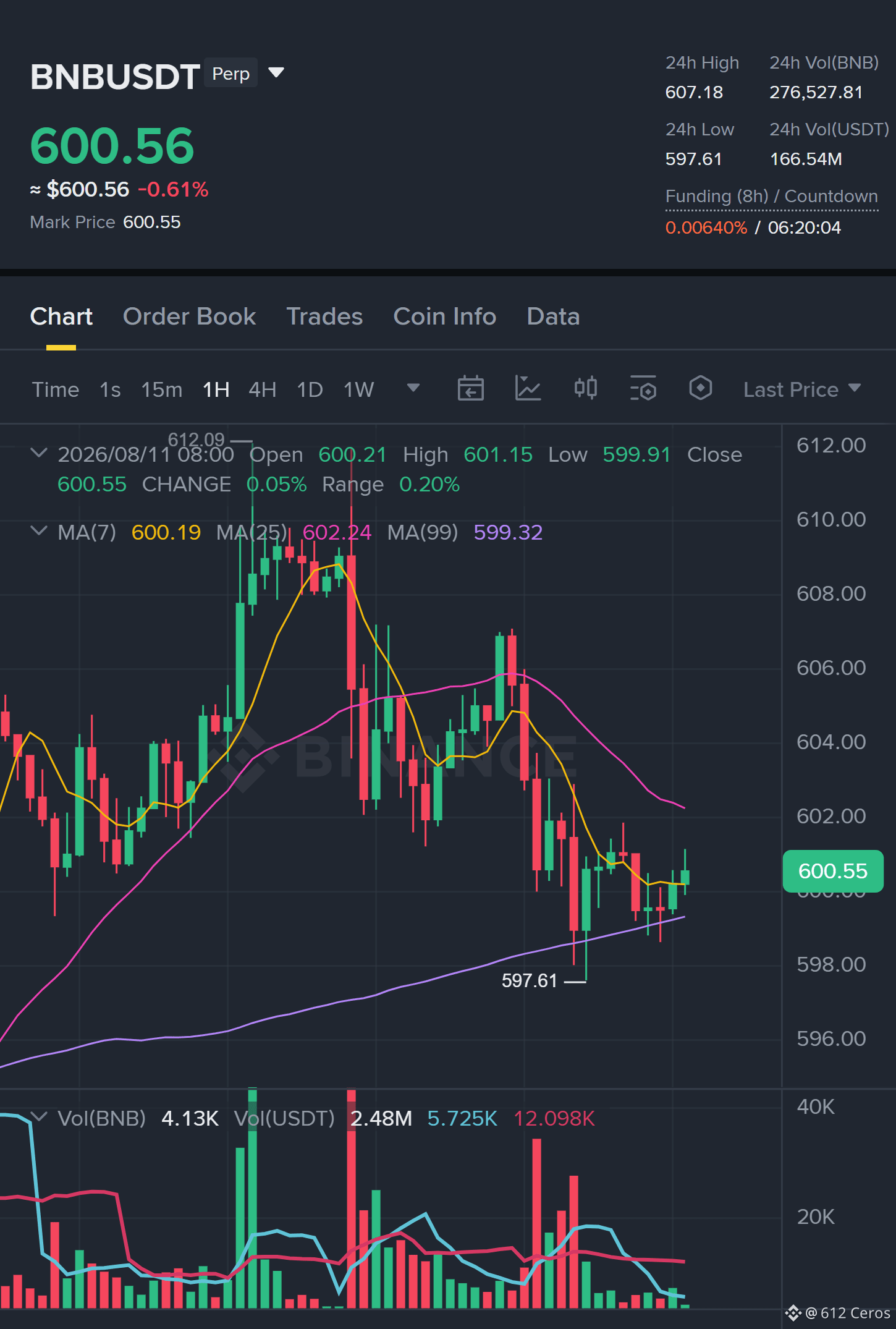Open the chart indicators icon
Image resolution: width=896 pixels, height=1329 pixels.
(x=528, y=389)
